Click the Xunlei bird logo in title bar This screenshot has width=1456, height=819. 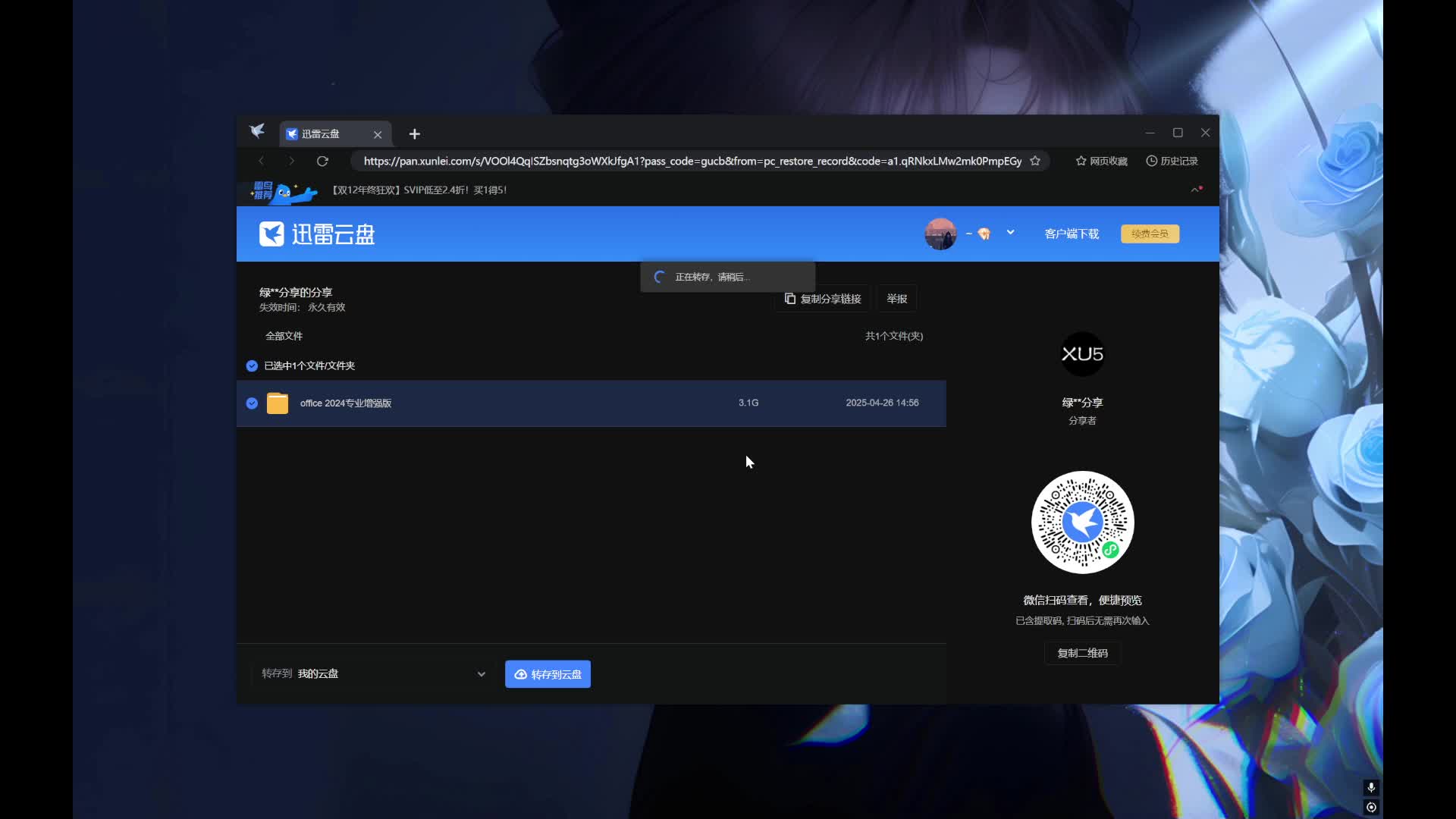[x=257, y=132]
